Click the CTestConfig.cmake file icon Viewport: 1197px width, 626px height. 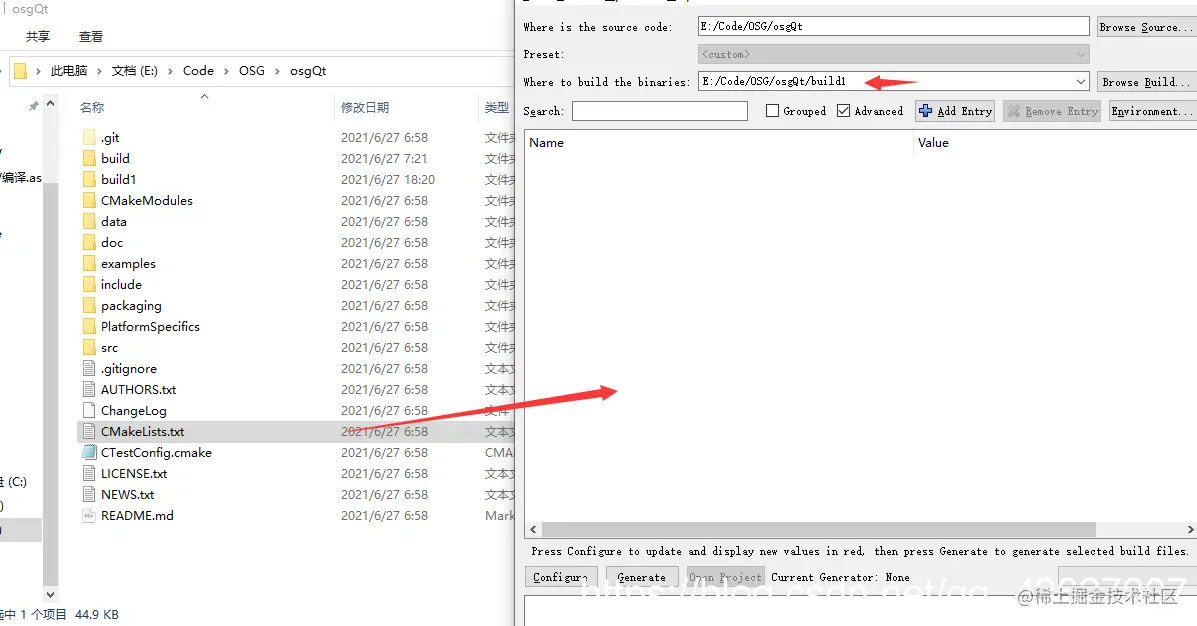(x=89, y=452)
